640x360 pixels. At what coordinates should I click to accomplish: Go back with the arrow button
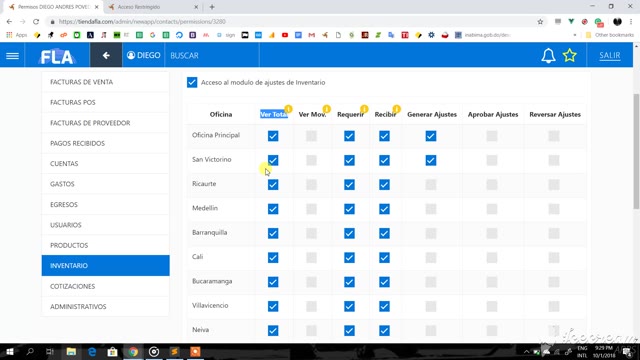(106, 55)
